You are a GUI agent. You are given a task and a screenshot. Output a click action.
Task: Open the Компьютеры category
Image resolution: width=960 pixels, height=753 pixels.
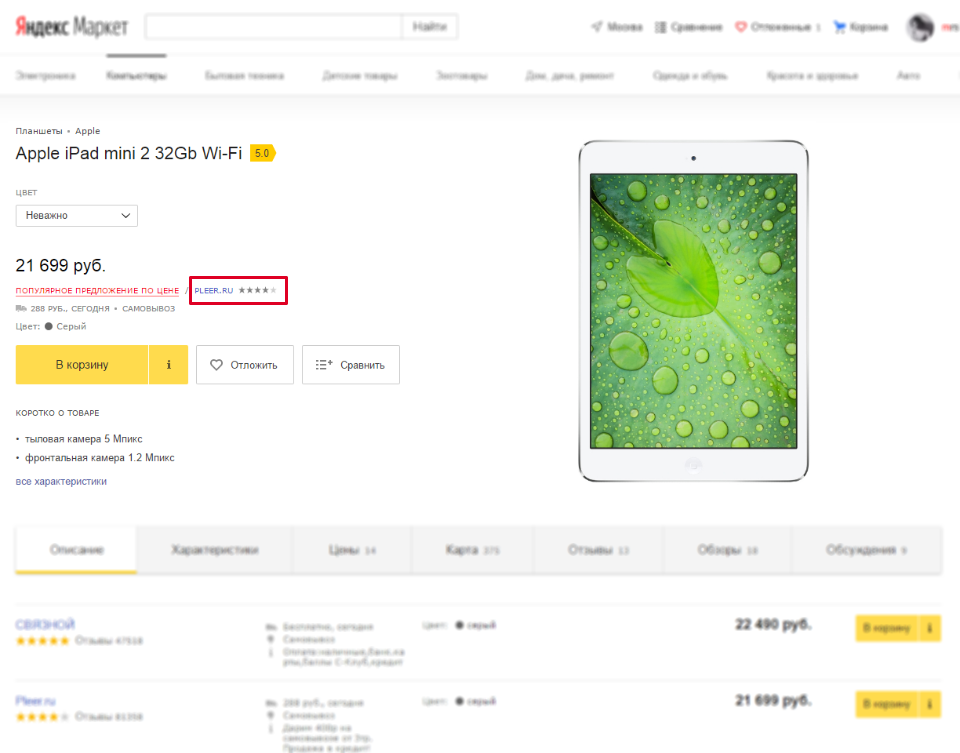[x=136, y=76]
